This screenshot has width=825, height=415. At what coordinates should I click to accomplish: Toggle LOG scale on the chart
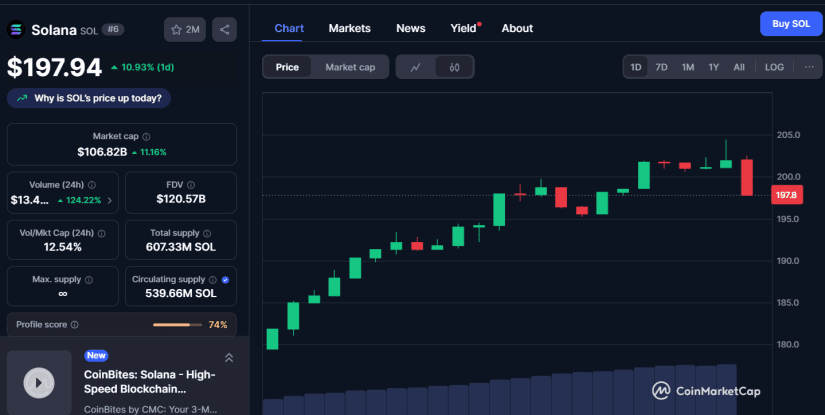774,67
